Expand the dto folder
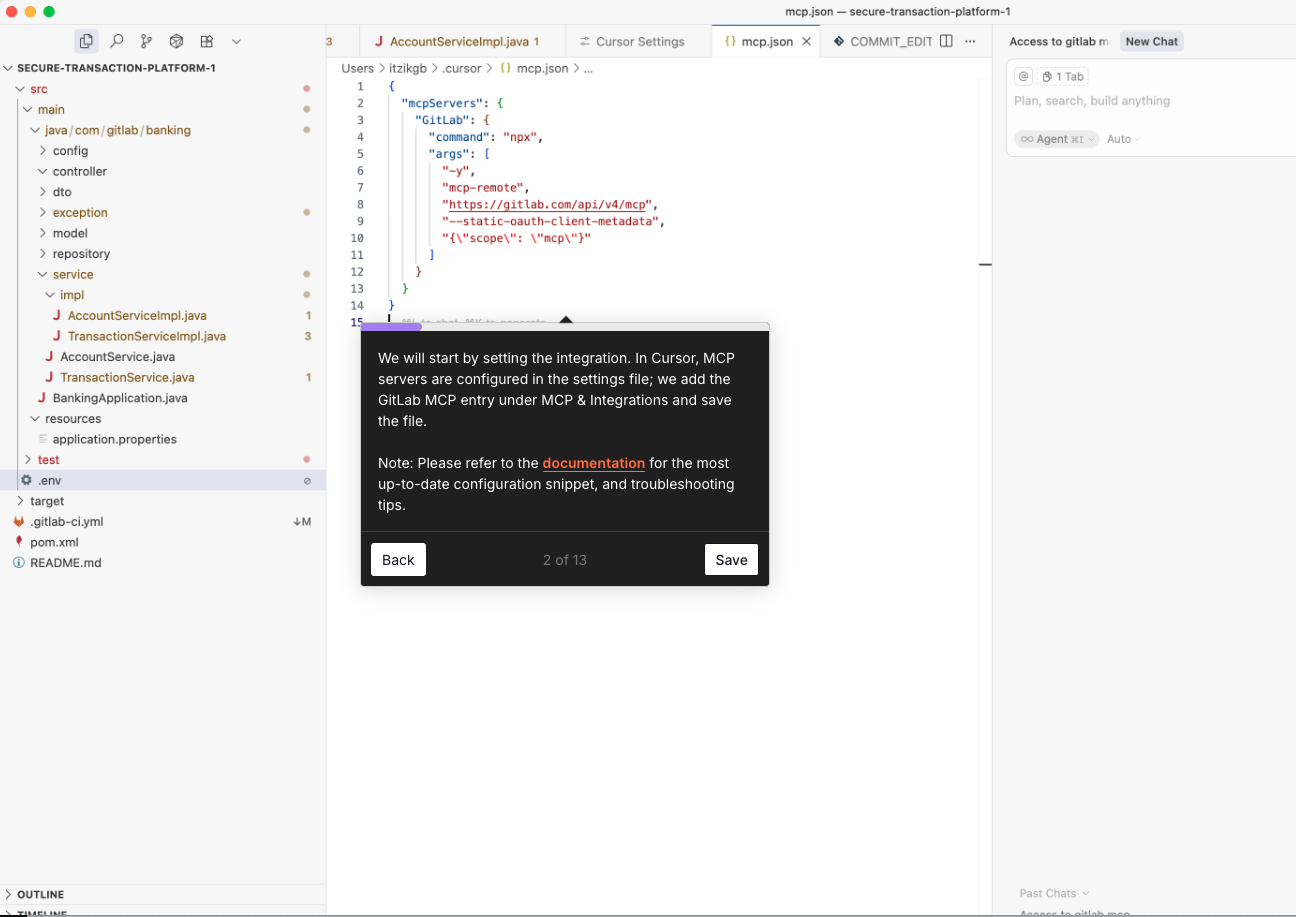 62,192
